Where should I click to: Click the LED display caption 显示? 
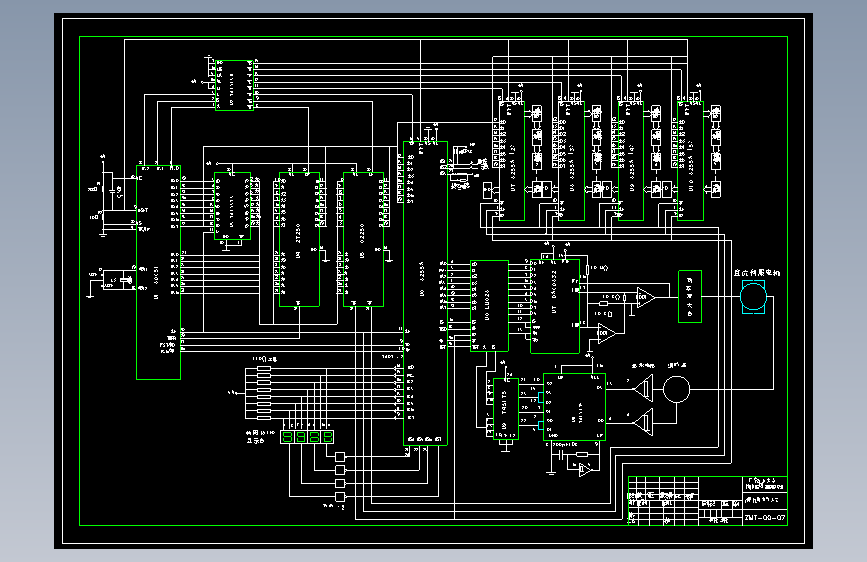pyautogui.click(x=255, y=441)
